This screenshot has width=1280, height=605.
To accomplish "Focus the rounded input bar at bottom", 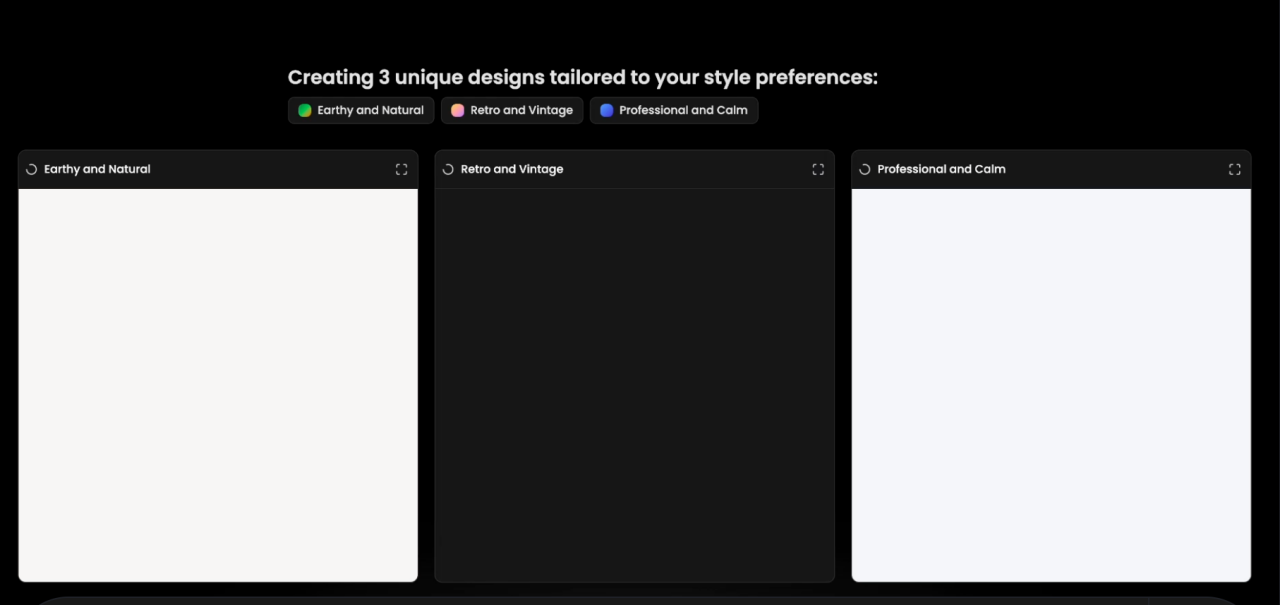I will point(640,601).
